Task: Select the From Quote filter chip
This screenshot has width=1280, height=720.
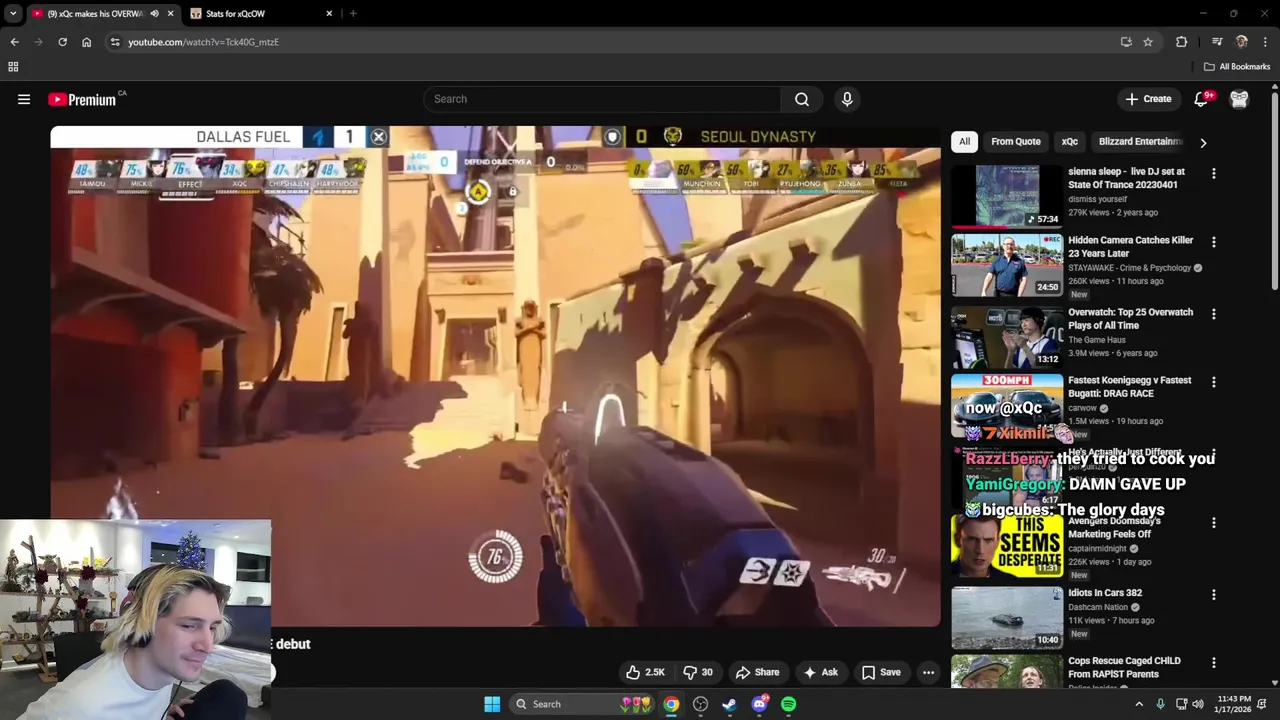Action: pos(1015,142)
